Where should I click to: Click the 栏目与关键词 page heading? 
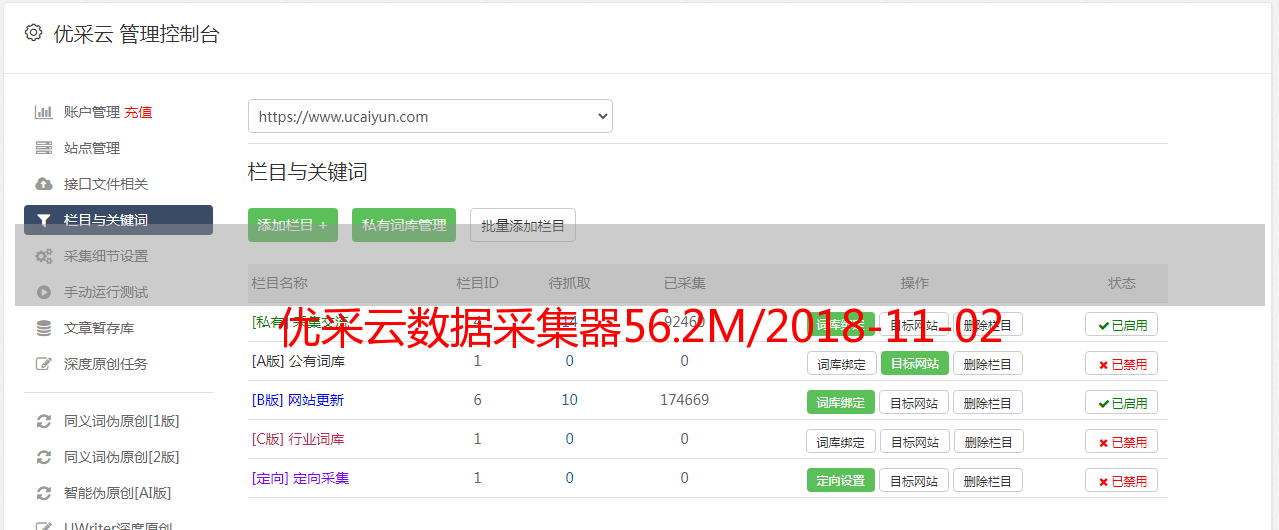point(308,172)
